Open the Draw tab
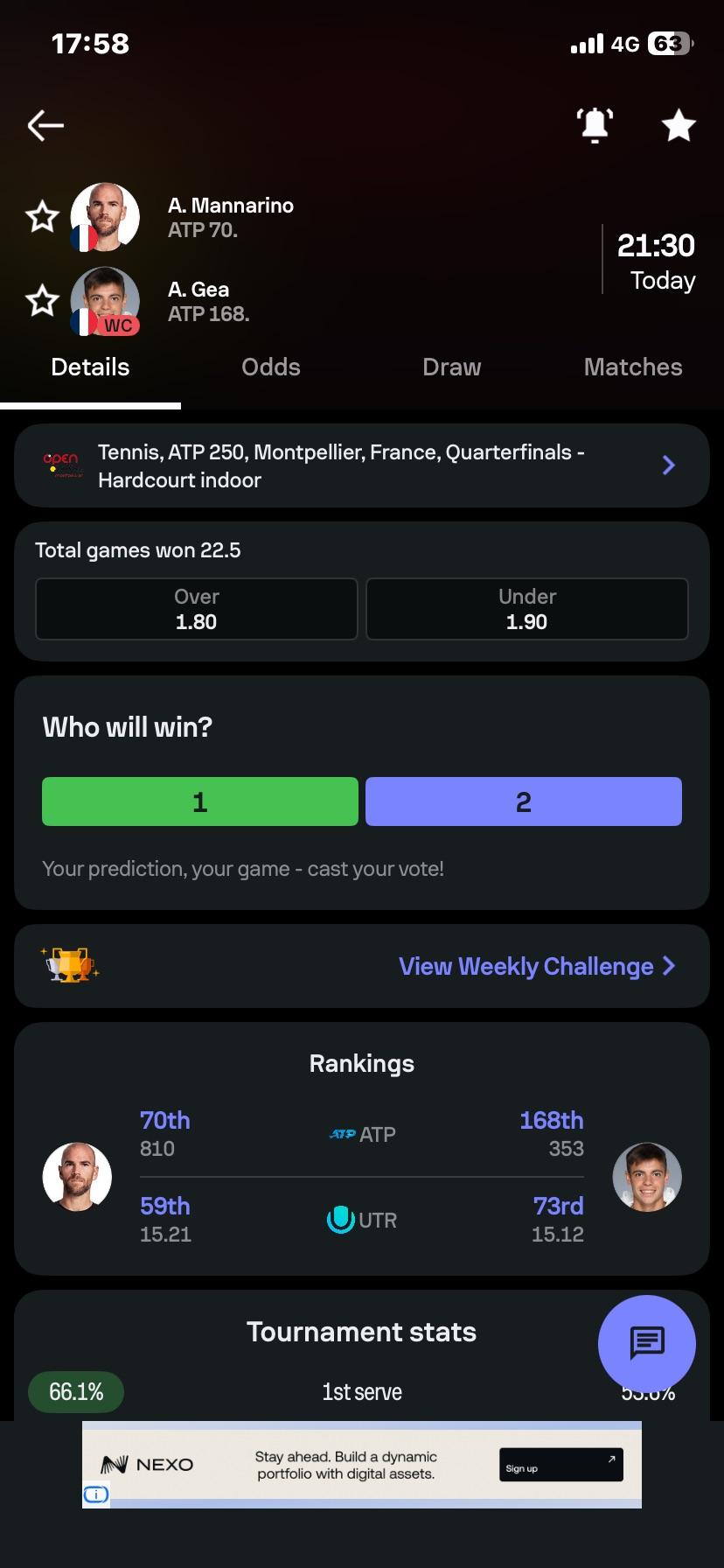This screenshot has height=1568, width=724. point(452,367)
